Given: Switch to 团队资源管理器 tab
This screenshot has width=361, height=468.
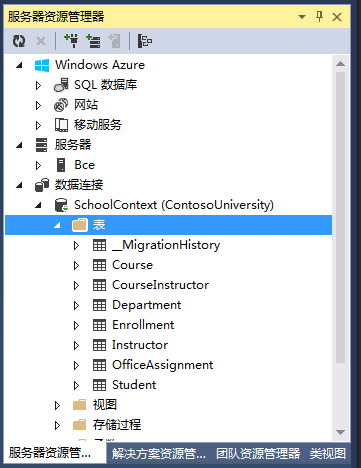Looking at the screenshot, I should tap(258, 453).
